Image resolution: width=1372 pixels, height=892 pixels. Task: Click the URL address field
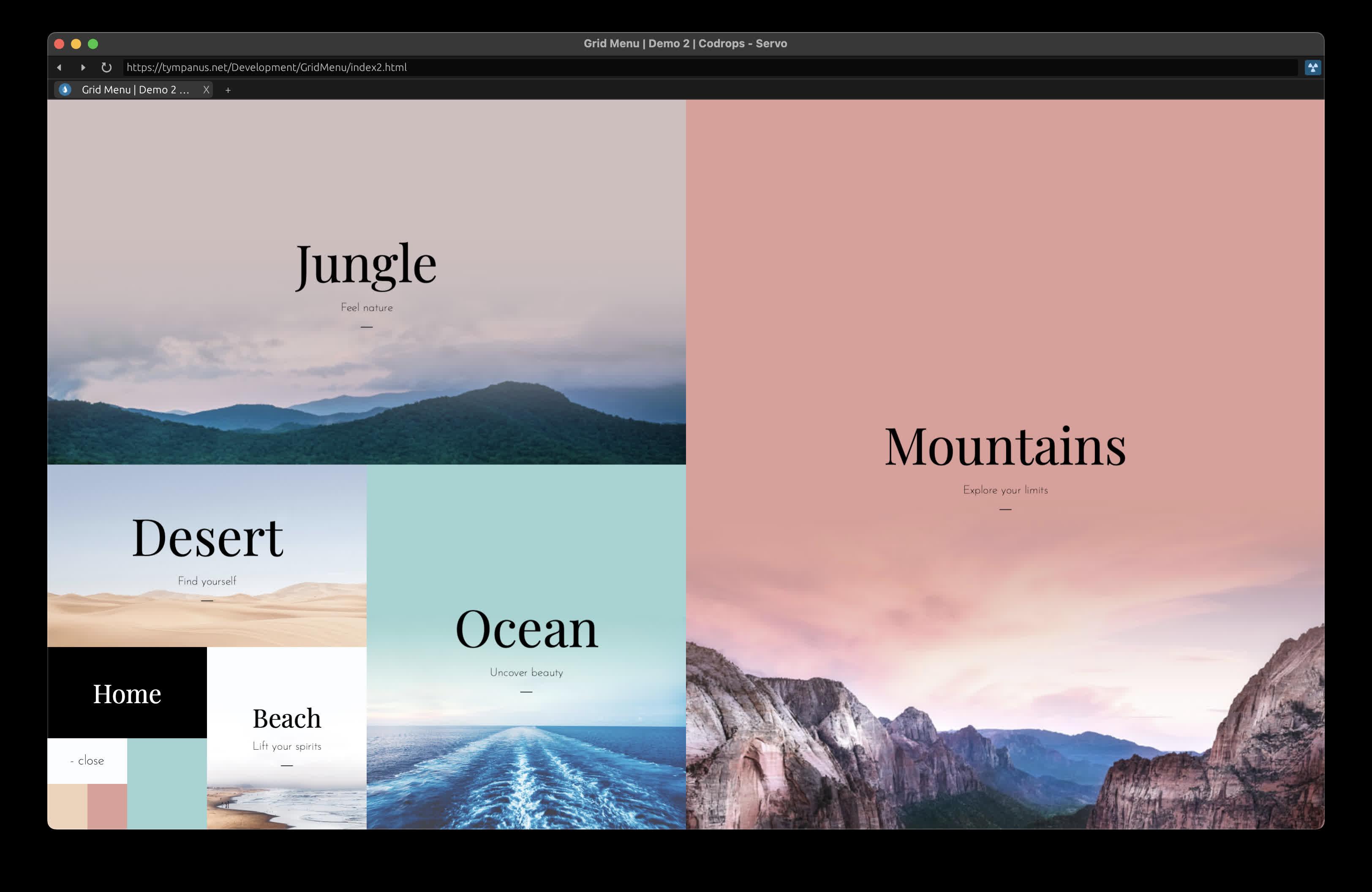[692, 68]
